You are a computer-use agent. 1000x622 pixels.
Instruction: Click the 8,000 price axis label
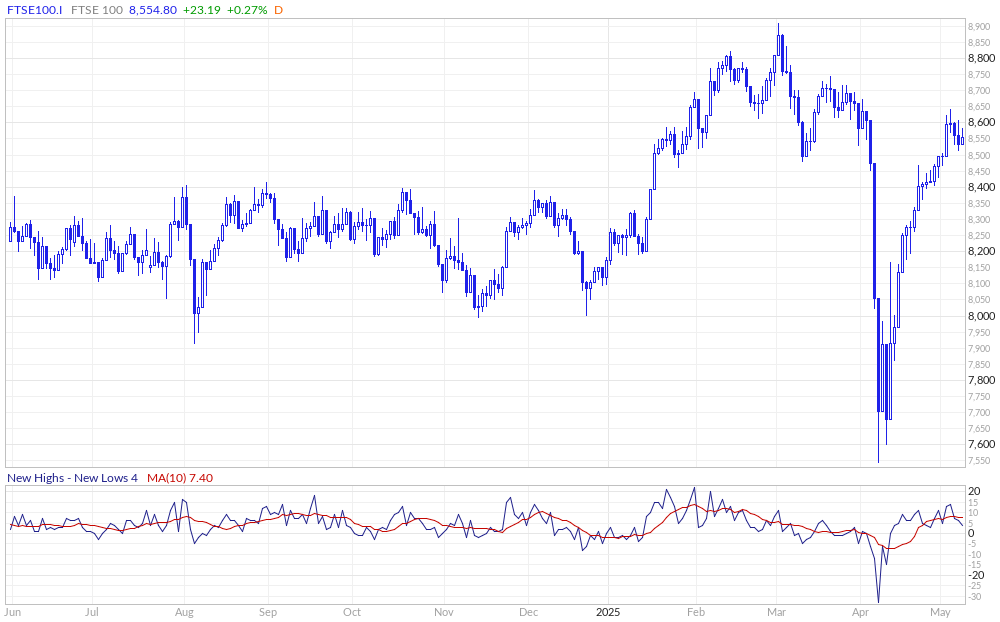click(x=982, y=316)
